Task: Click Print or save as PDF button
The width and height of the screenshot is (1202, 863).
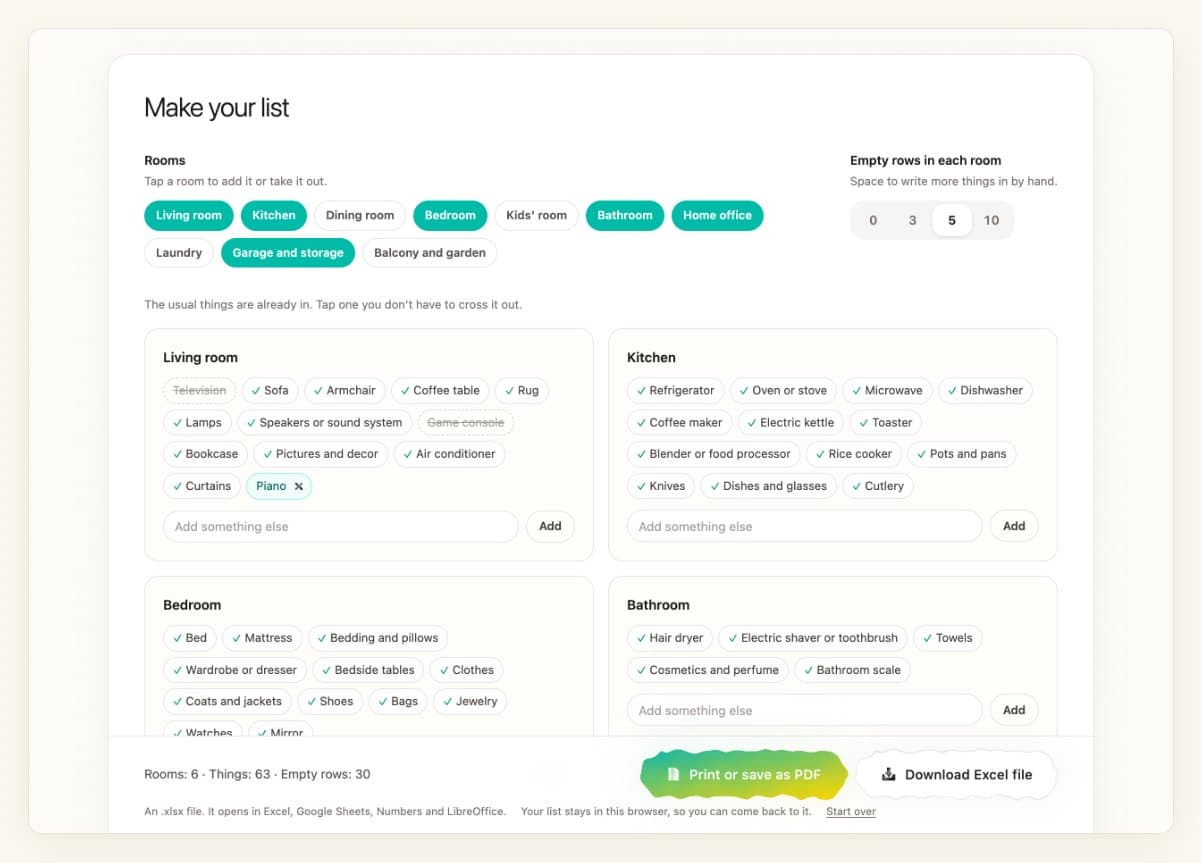Action: click(x=744, y=774)
